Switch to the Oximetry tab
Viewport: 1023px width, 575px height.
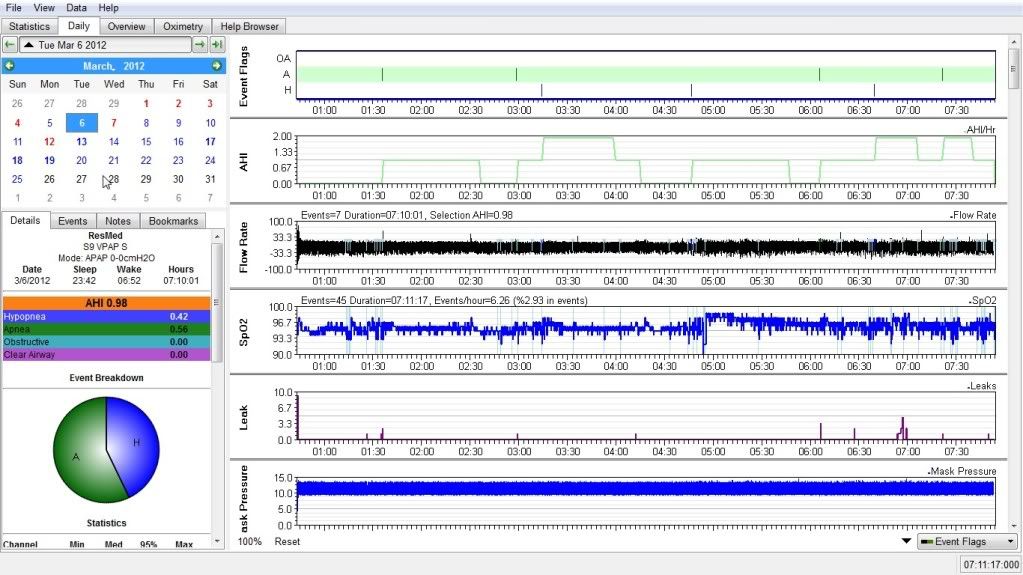pyautogui.click(x=182, y=26)
